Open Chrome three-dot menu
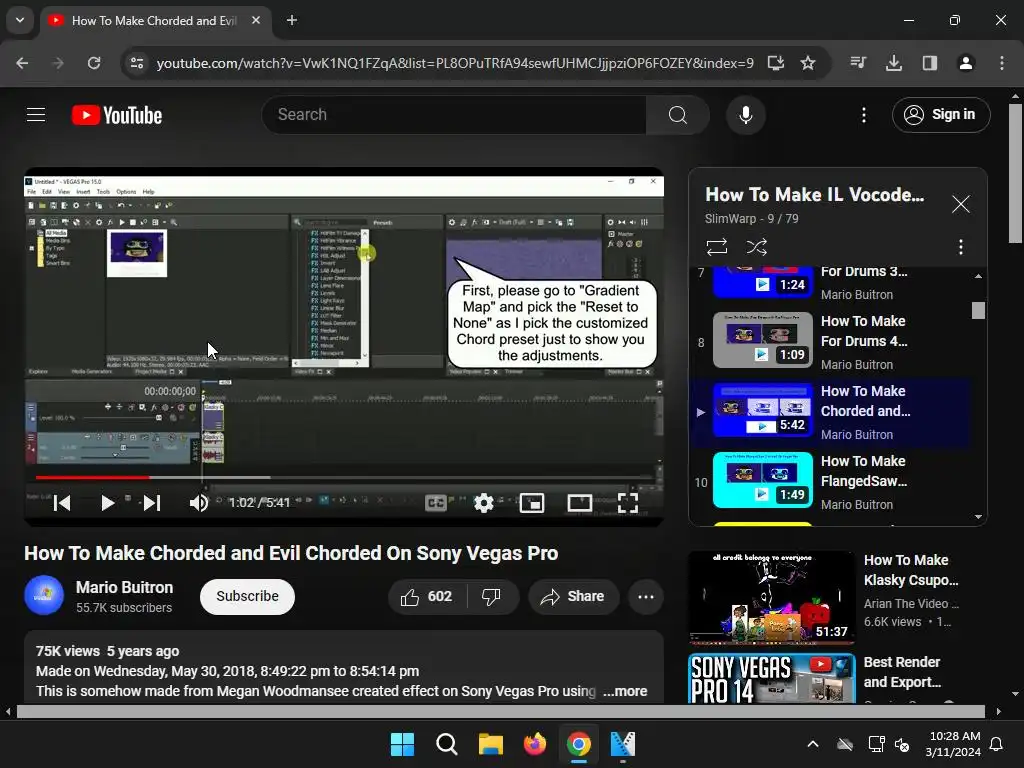The width and height of the screenshot is (1024, 768). (x=1002, y=63)
